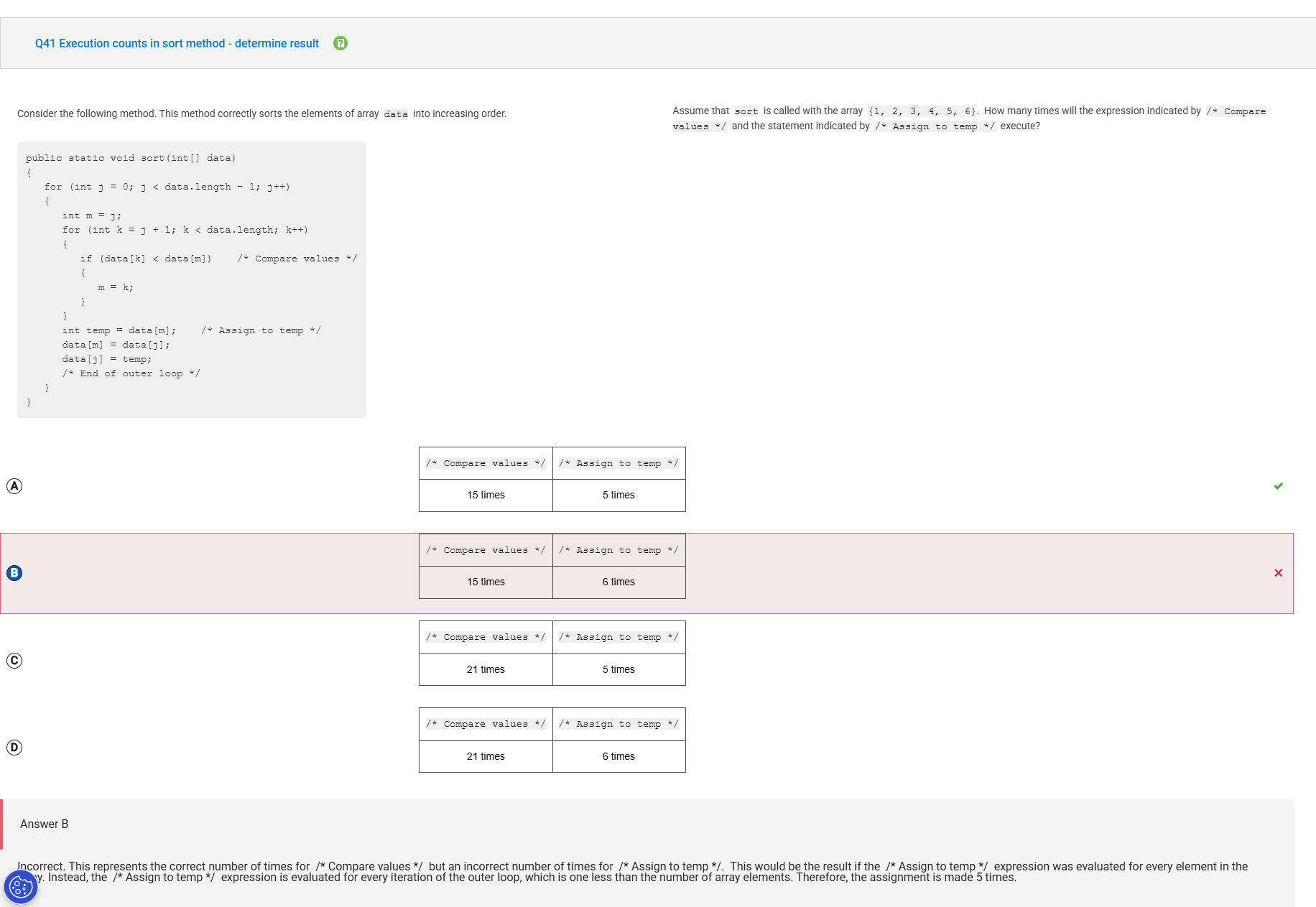This screenshot has width=1316, height=907.
Task: Select answer option A
Action: (14, 486)
